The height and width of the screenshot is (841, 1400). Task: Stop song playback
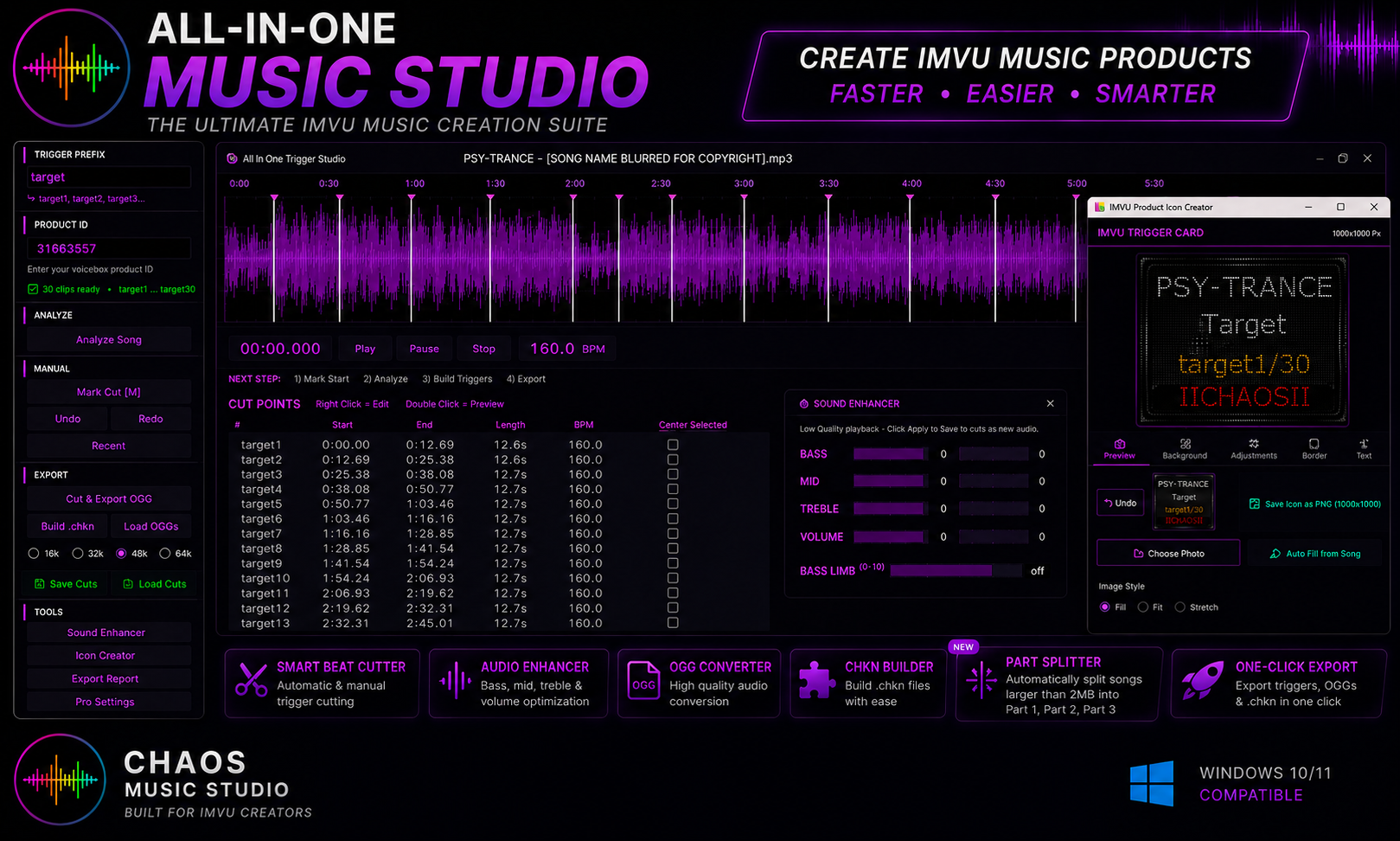click(x=484, y=349)
